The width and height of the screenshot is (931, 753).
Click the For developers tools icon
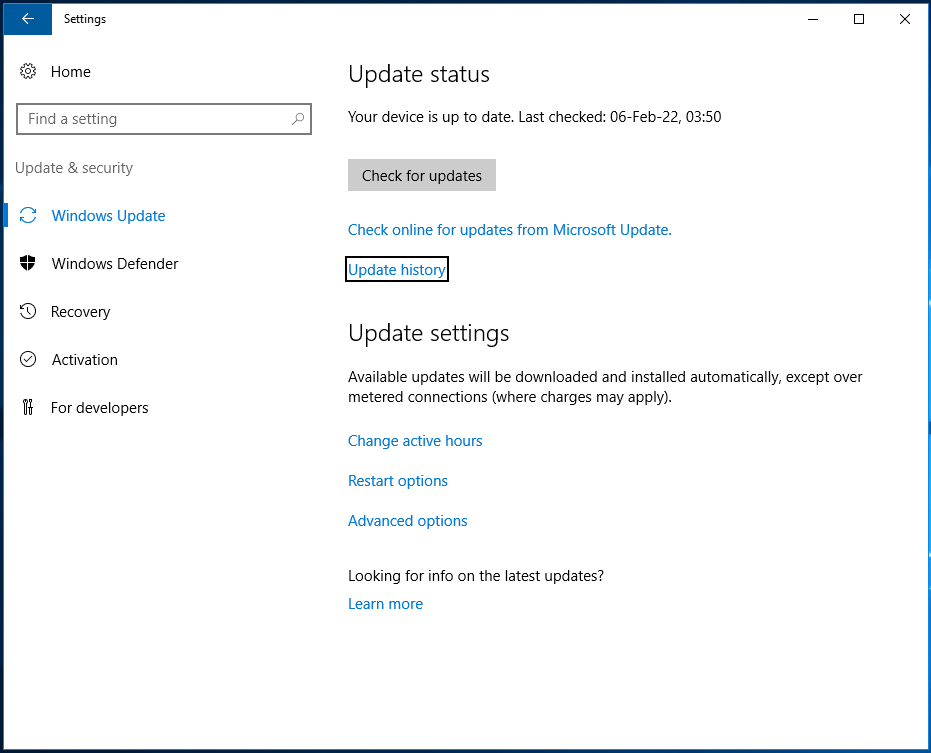(29, 407)
